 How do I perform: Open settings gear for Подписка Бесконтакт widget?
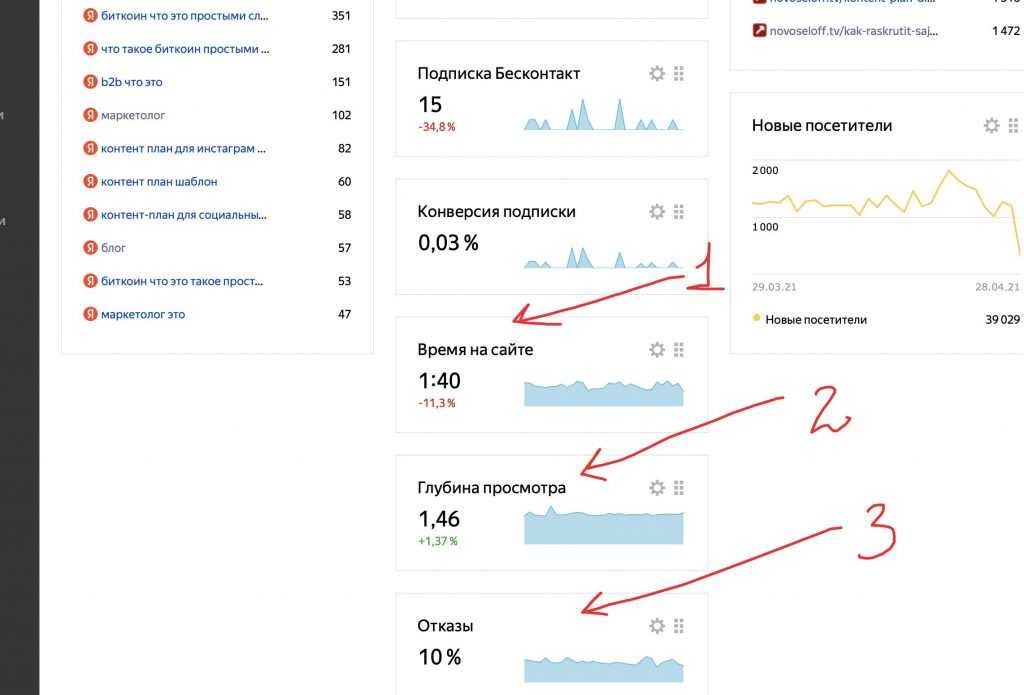(x=657, y=73)
